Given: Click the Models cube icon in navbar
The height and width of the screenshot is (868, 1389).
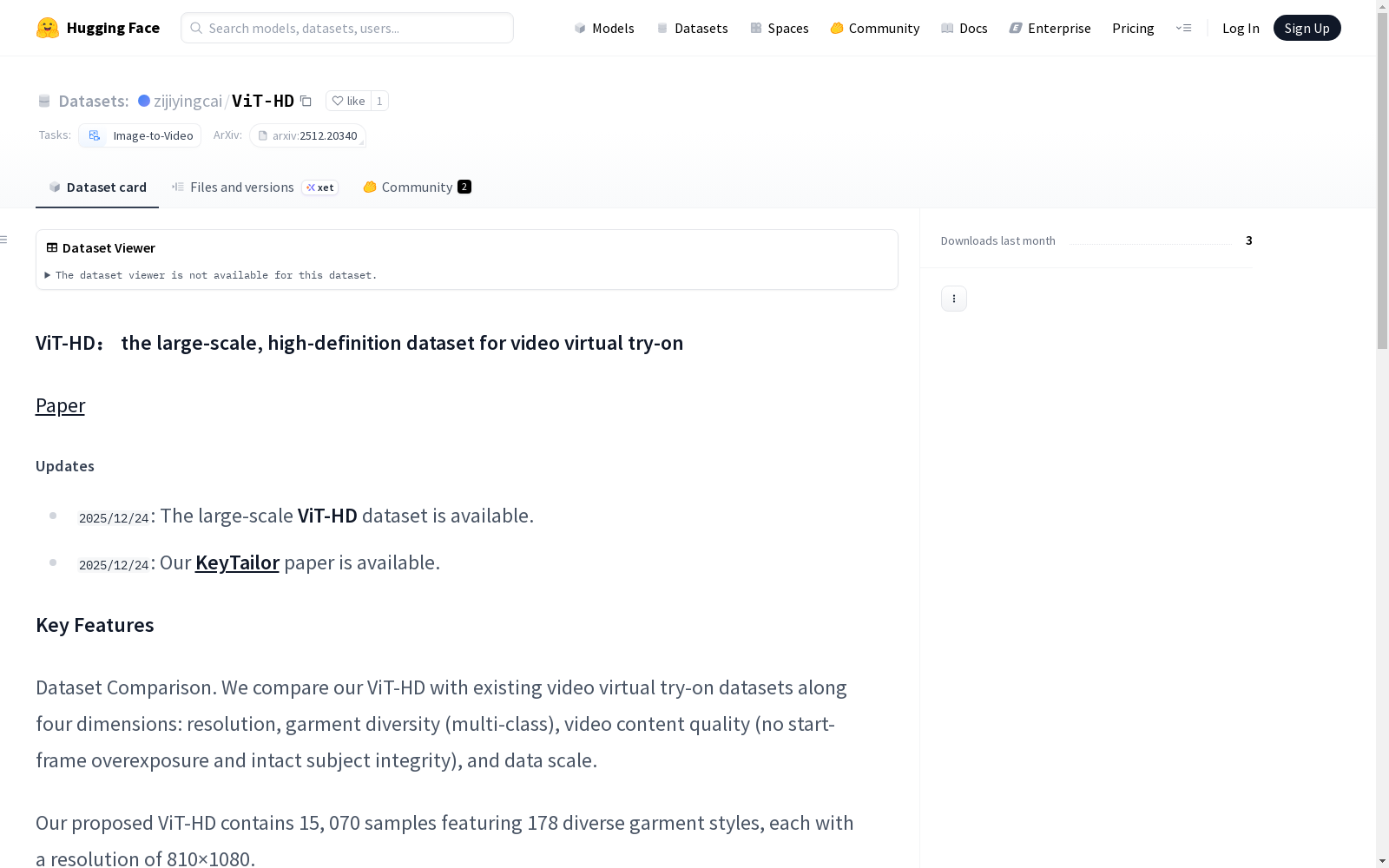Looking at the screenshot, I should (x=580, y=28).
